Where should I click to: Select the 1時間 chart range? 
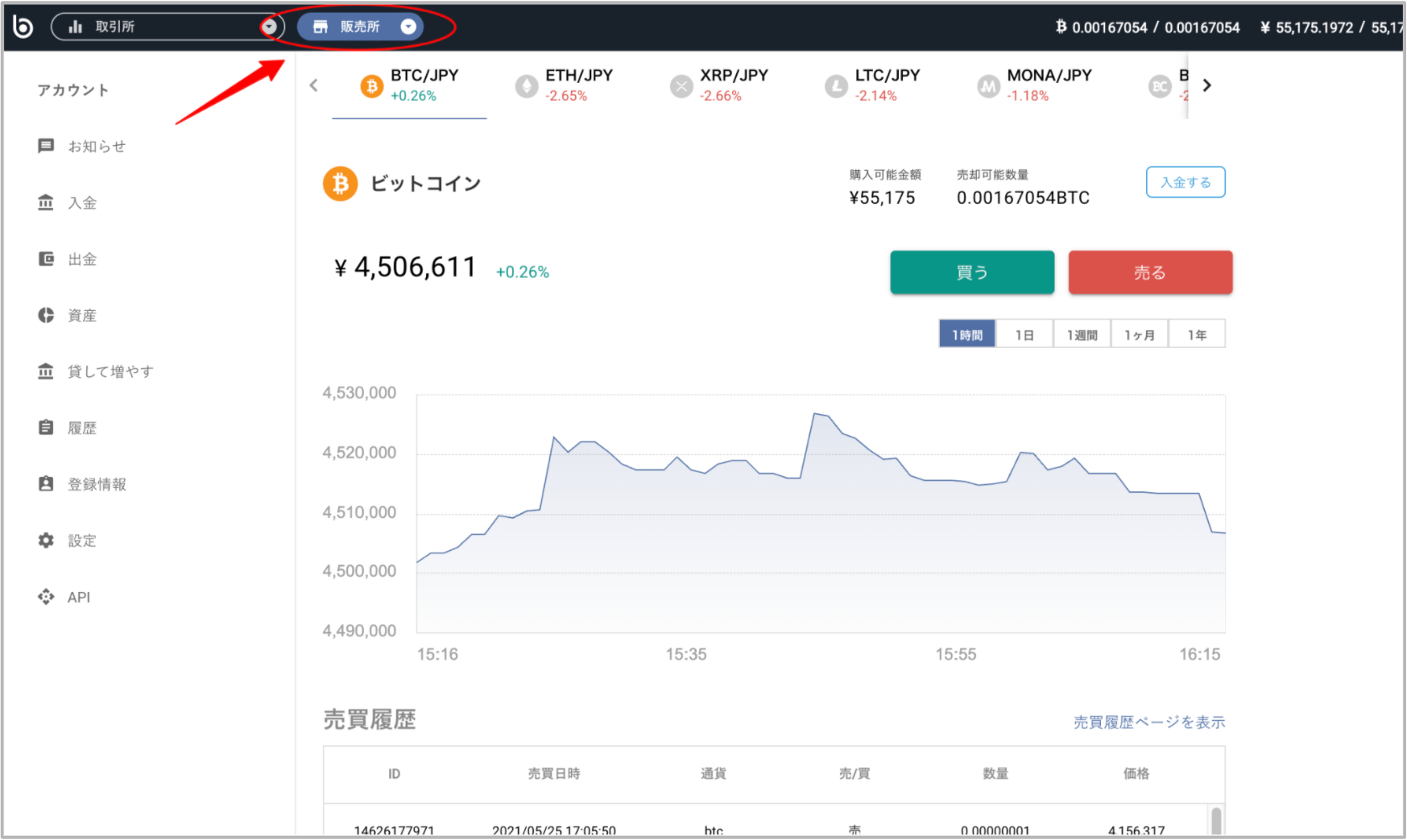pyautogui.click(x=967, y=334)
